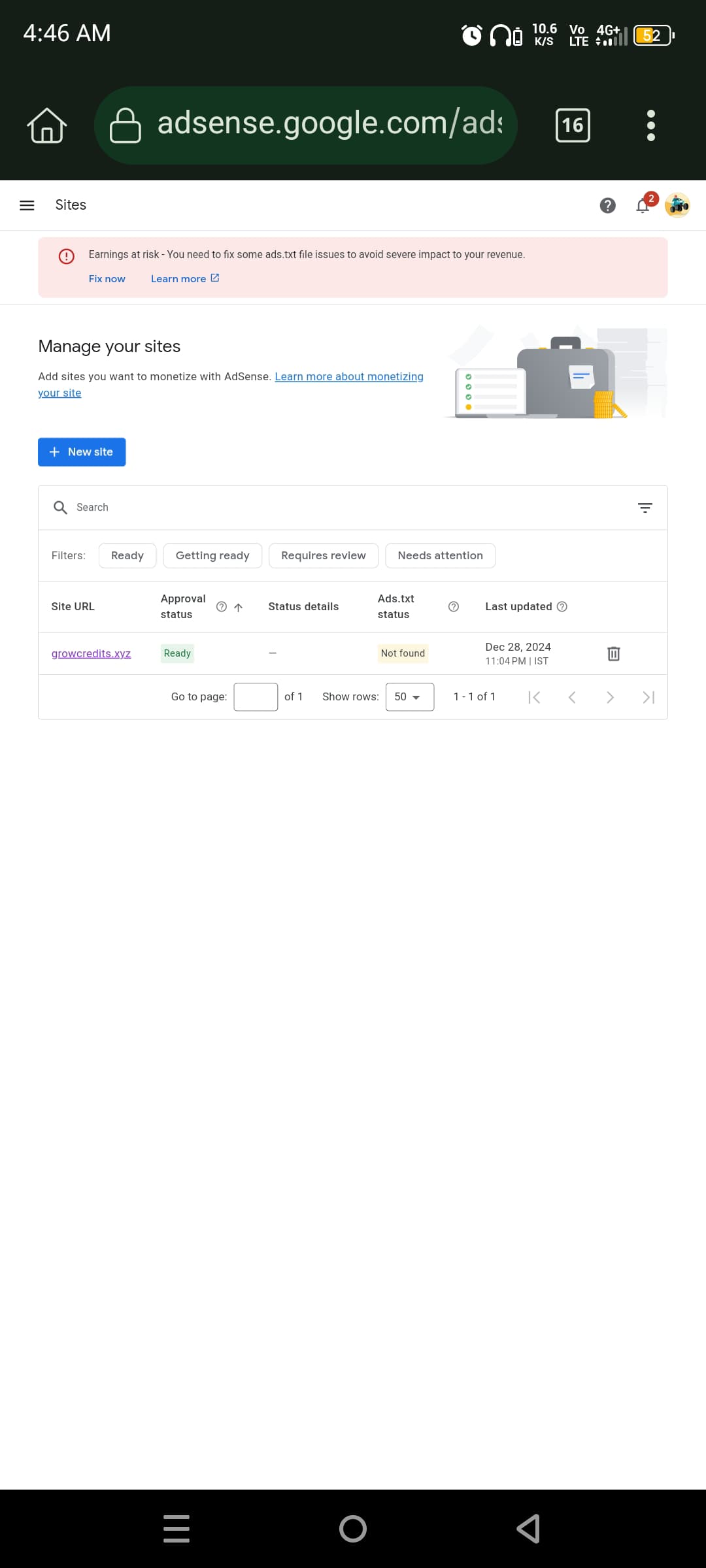Click the Last updated column header
Screen dimensions: 706x1568
pos(518,607)
